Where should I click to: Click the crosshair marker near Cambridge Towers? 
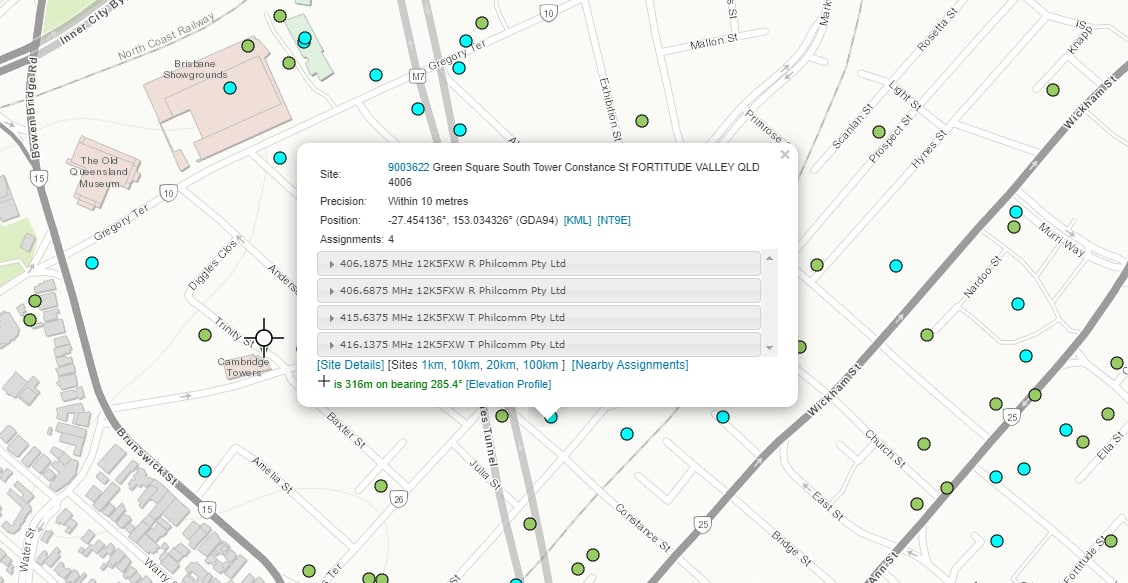click(264, 338)
